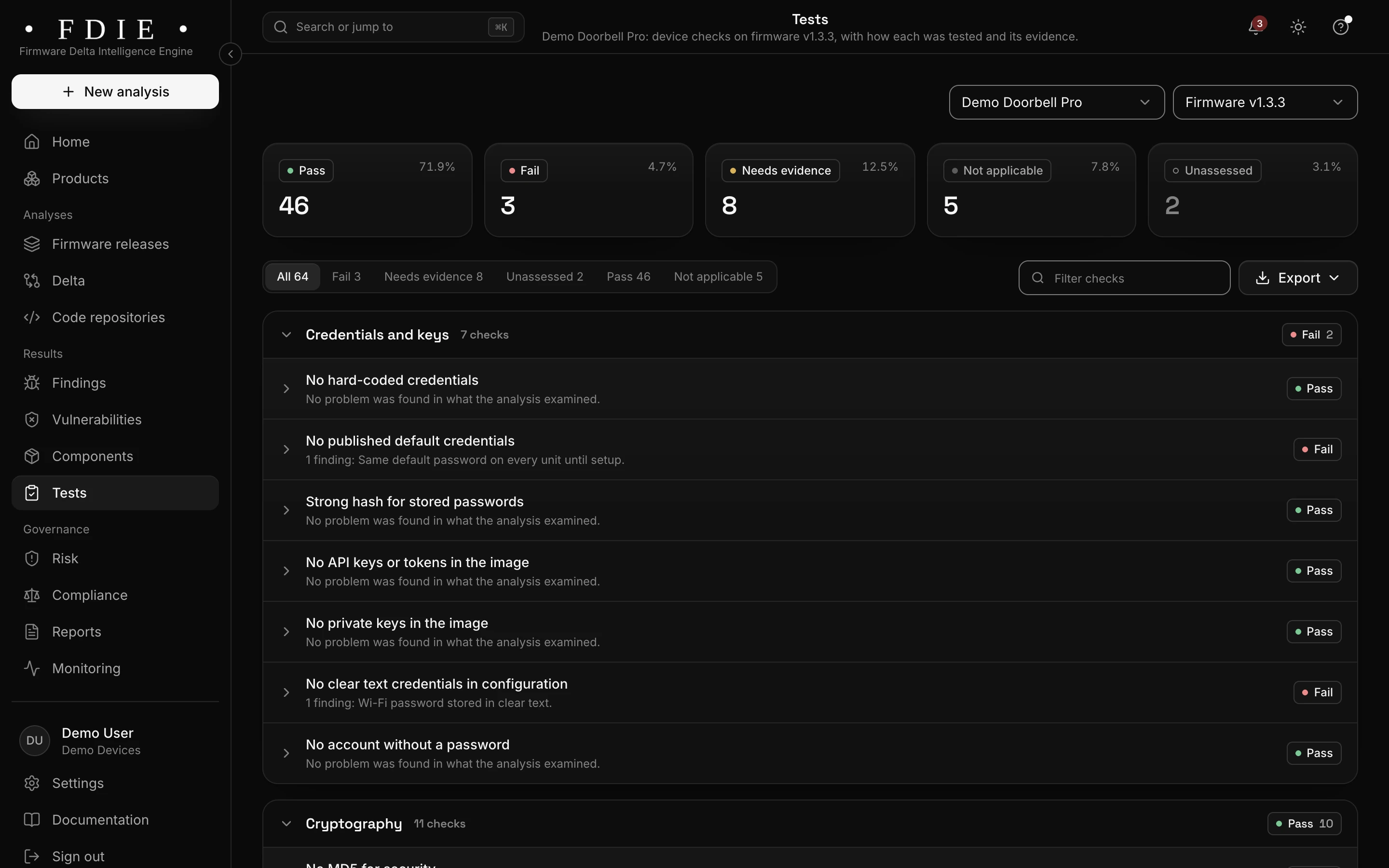Click the Needs evidence summary card

tap(810, 190)
